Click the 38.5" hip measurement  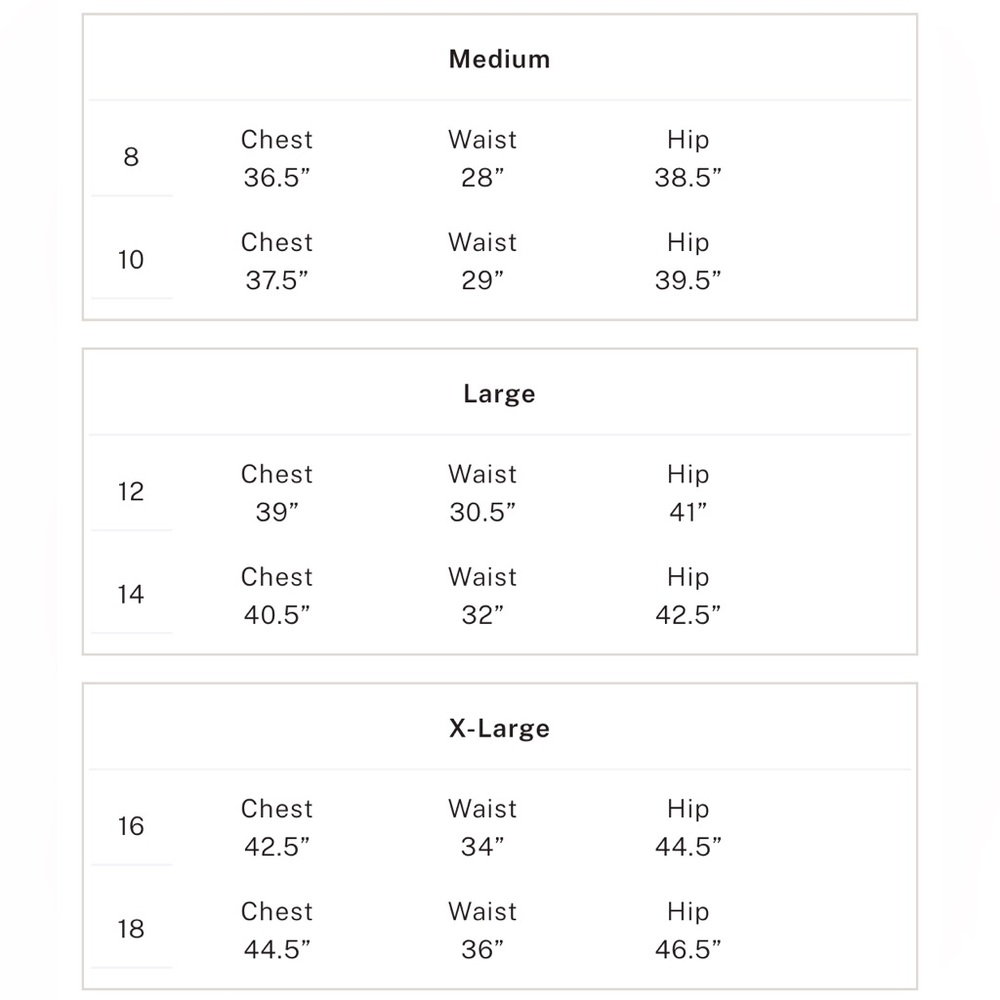(x=688, y=179)
